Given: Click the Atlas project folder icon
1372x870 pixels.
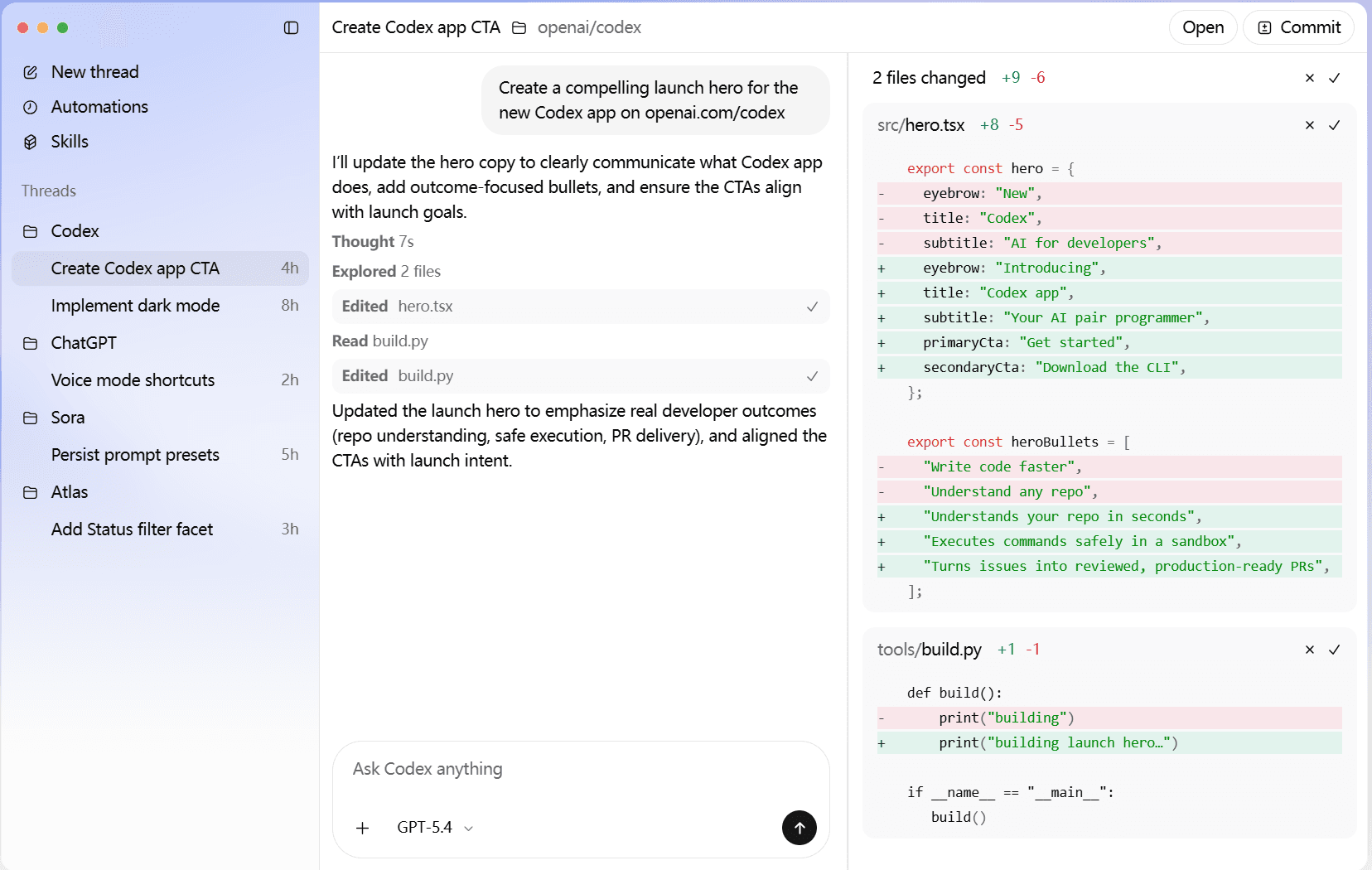Looking at the screenshot, I should click(31, 492).
